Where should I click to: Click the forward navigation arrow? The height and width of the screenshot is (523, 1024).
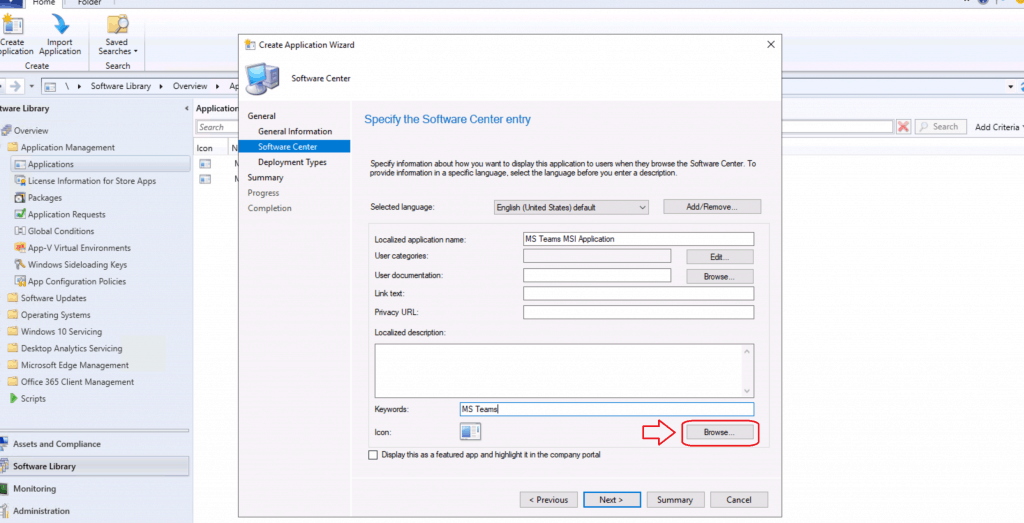15,86
